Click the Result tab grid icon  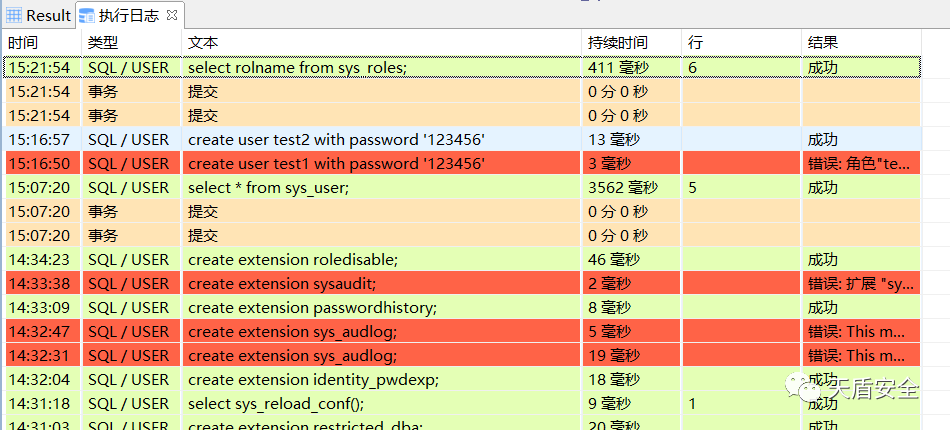click(14, 16)
